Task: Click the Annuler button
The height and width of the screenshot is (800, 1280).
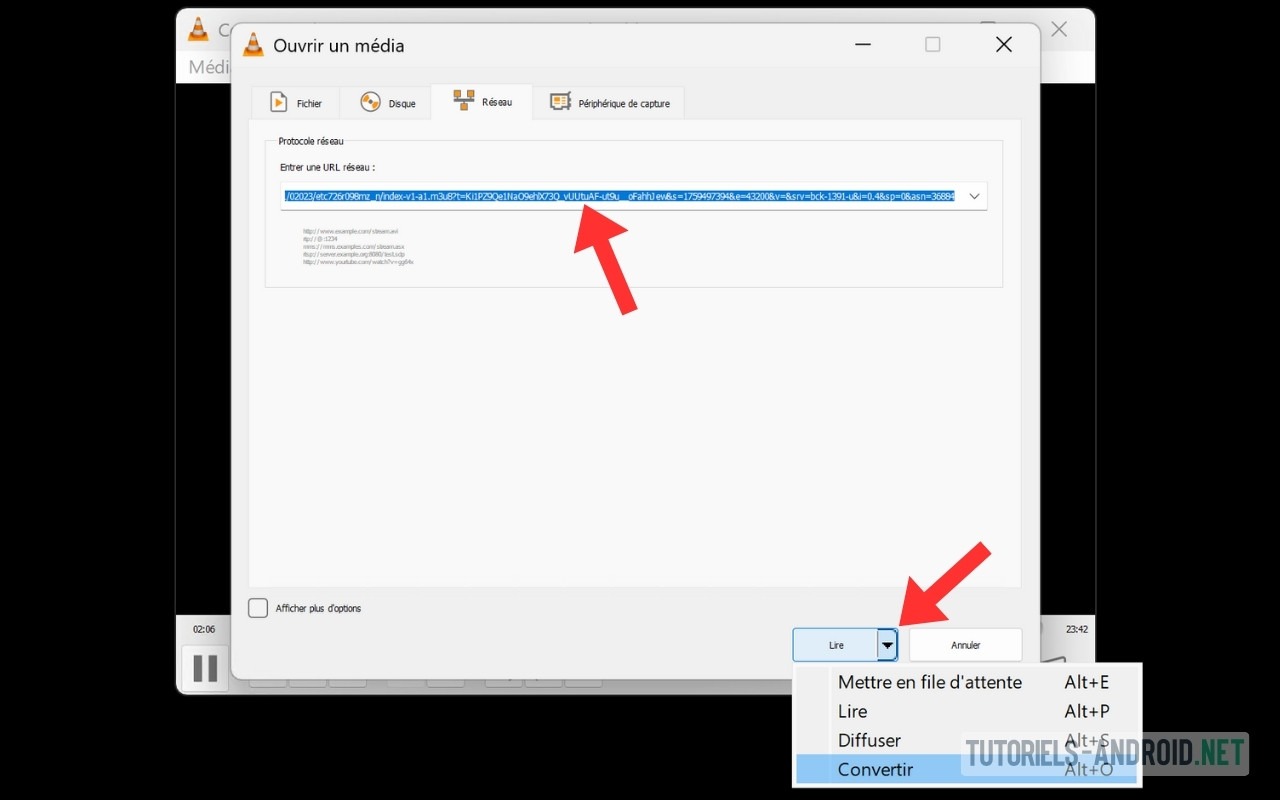Action: [x=965, y=645]
